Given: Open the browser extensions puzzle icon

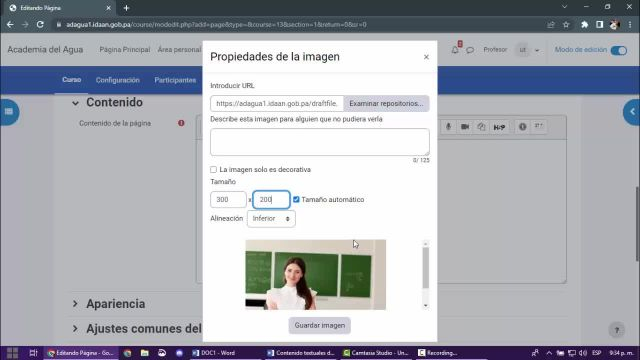Looking at the screenshot, I should tap(584, 24).
